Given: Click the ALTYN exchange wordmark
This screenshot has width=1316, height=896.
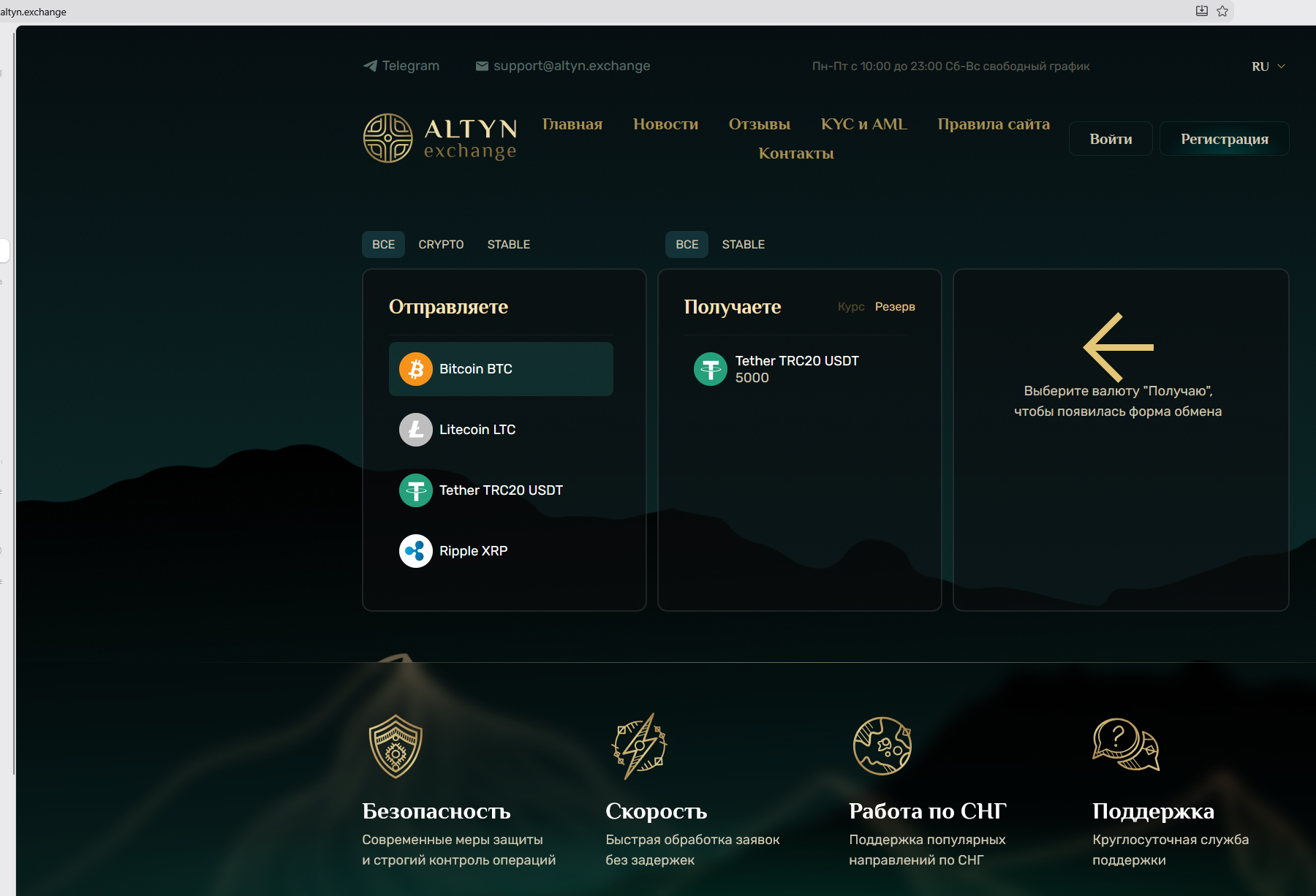Looking at the screenshot, I should point(471,139).
